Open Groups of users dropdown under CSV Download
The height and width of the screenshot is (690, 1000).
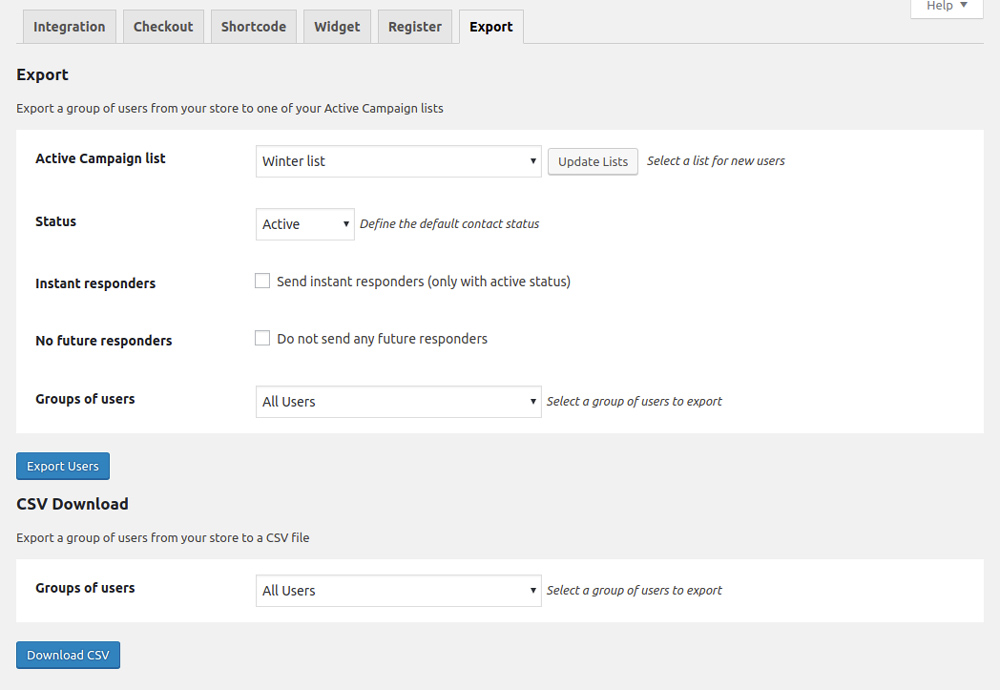[x=398, y=590]
